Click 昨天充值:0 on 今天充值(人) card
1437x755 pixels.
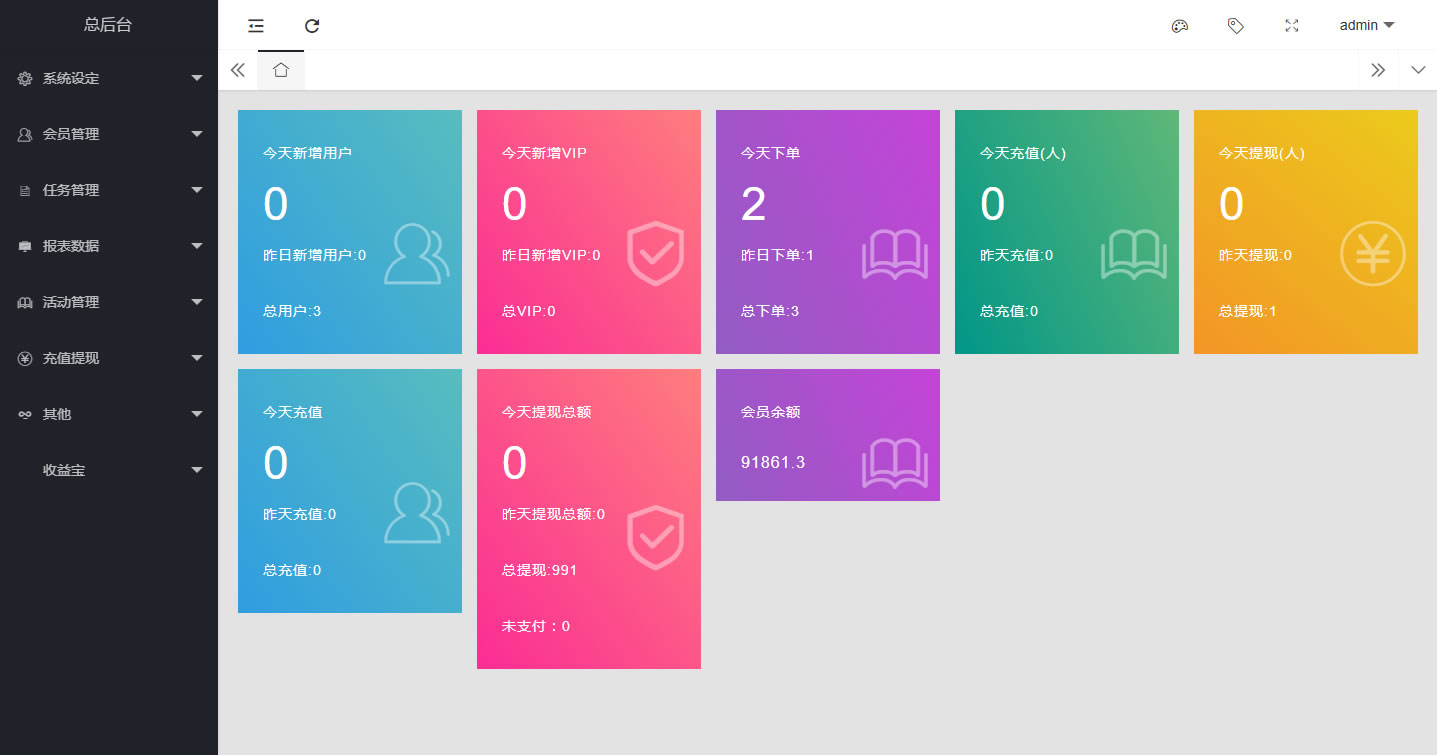[1016, 255]
